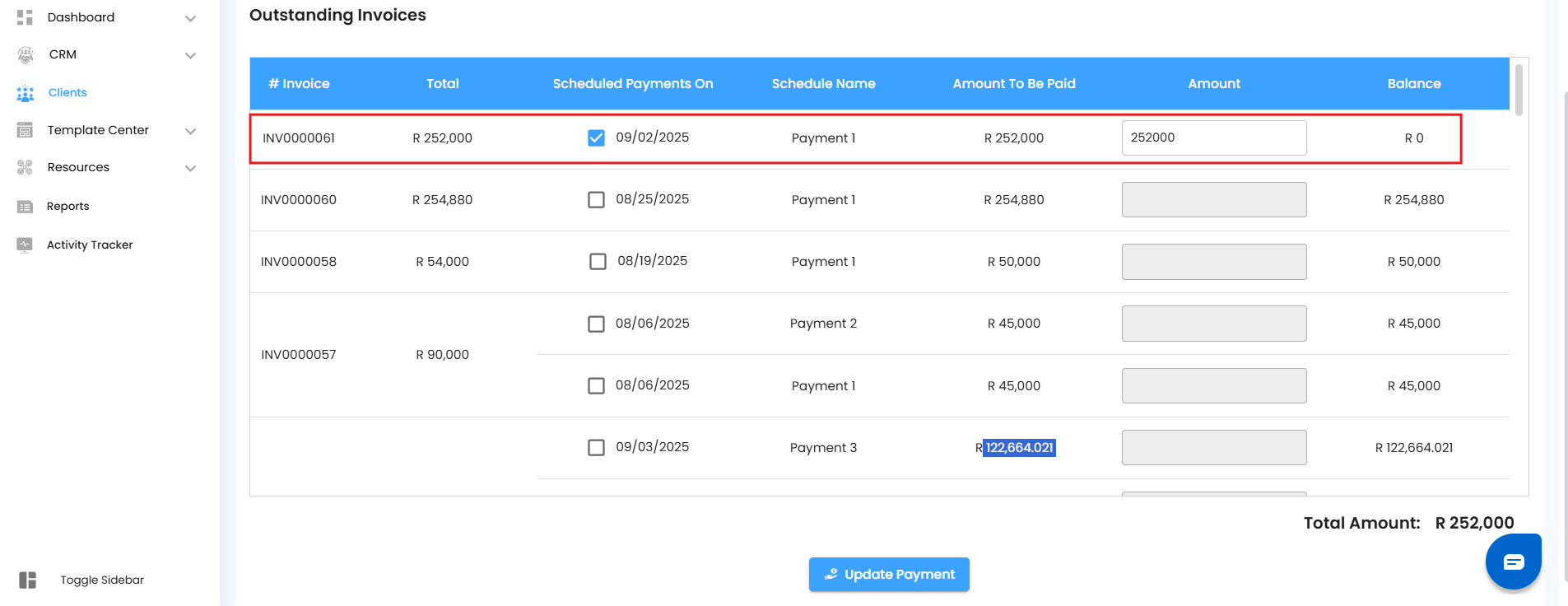Click the Resources sidebar icon
The height and width of the screenshot is (606, 1568).
point(26,167)
